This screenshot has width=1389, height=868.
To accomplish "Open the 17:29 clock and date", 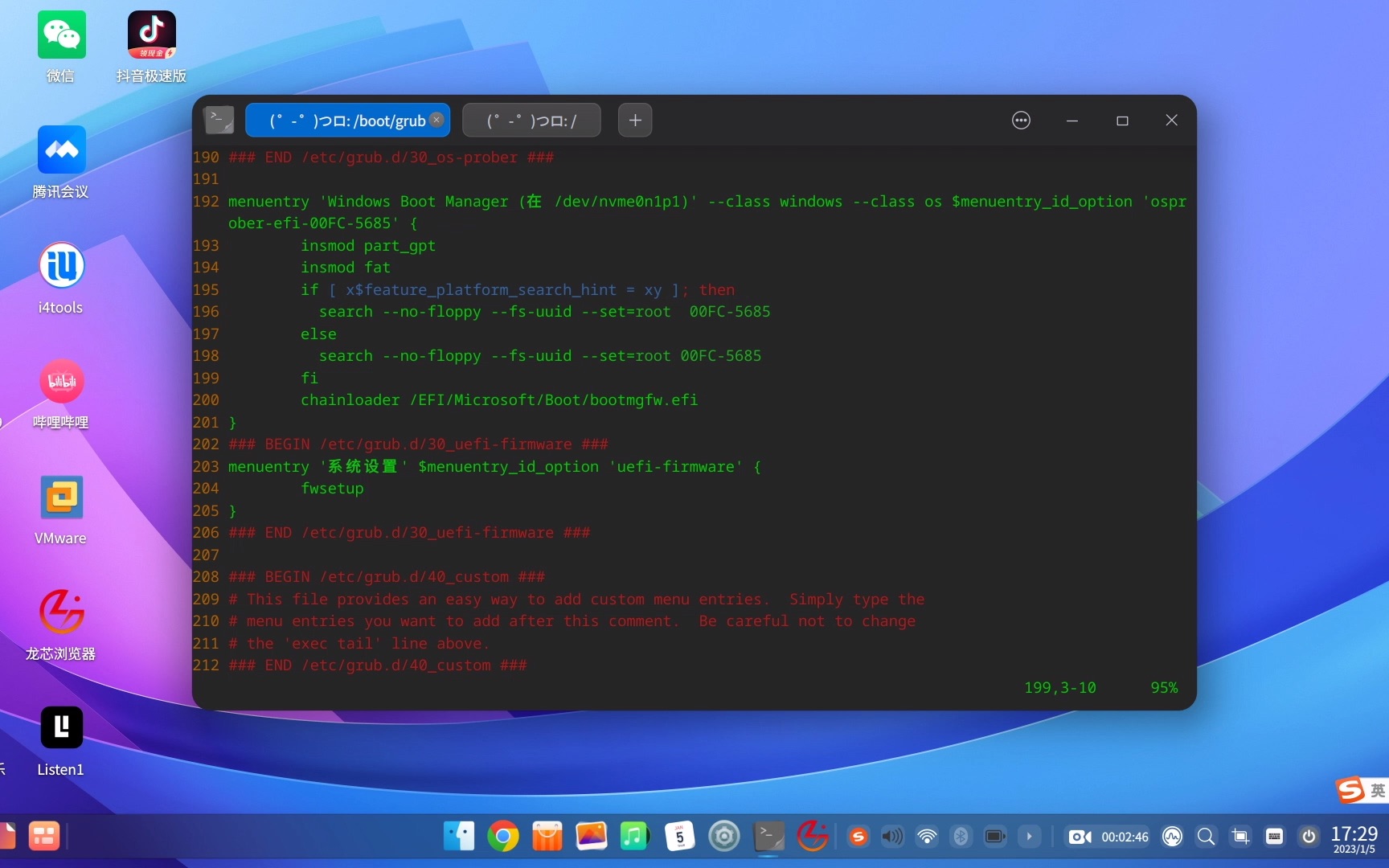I will (1354, 838).
